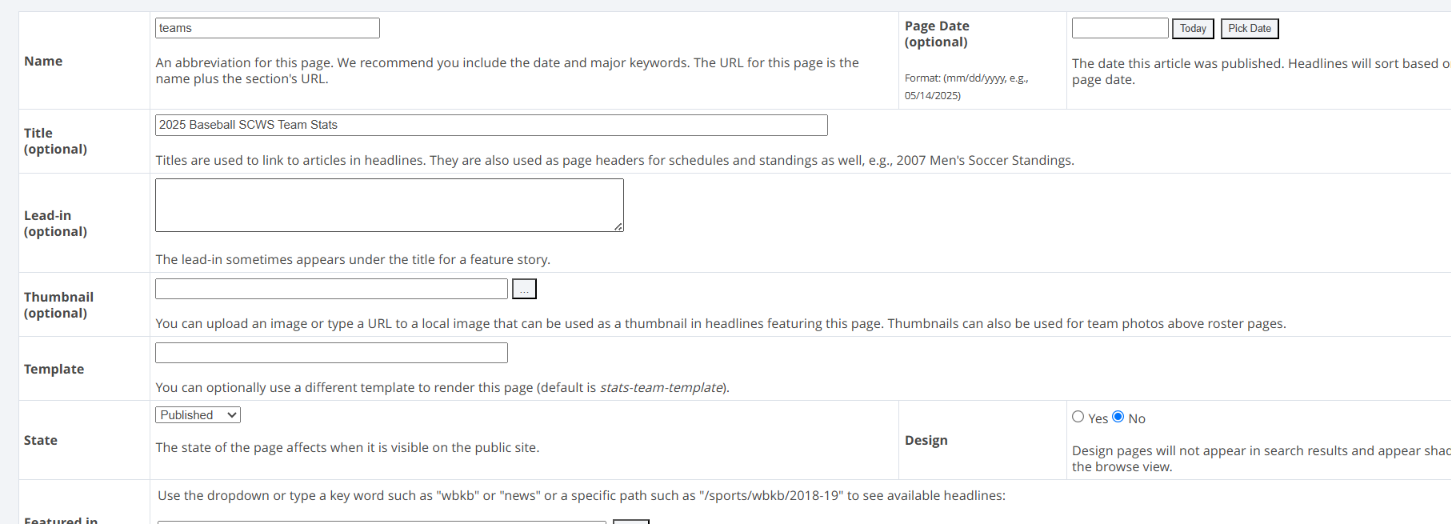Select the Design "No" radio button

tap(1118, 417)
